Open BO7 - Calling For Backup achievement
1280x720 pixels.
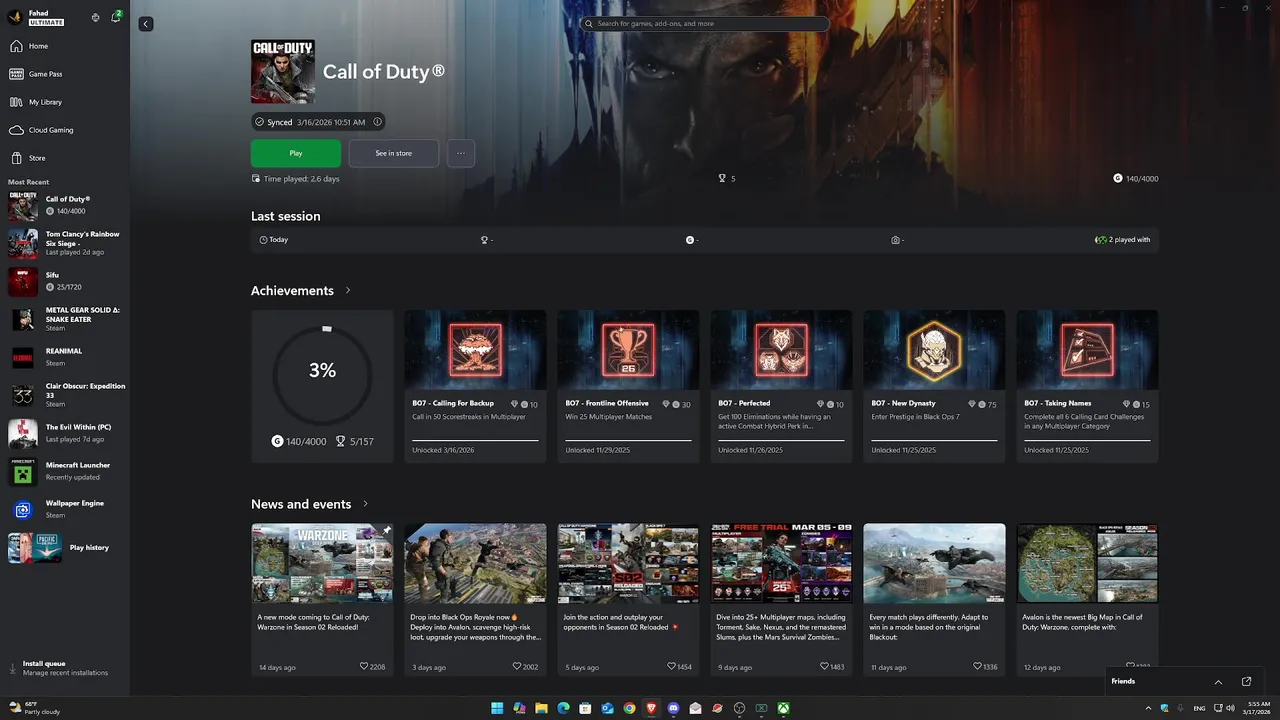pos(475,386)
